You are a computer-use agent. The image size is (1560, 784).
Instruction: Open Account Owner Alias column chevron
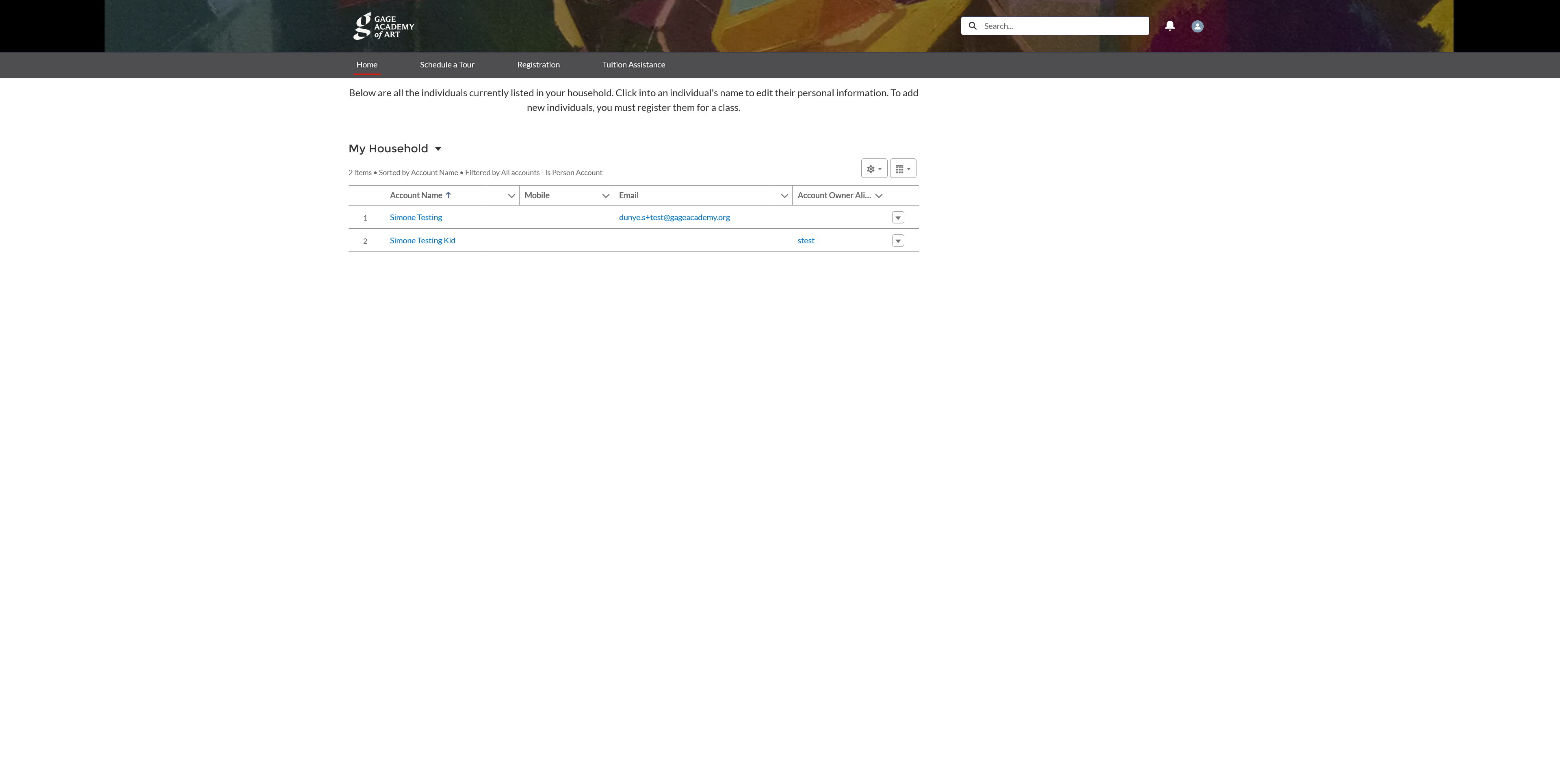coord(878,195)
